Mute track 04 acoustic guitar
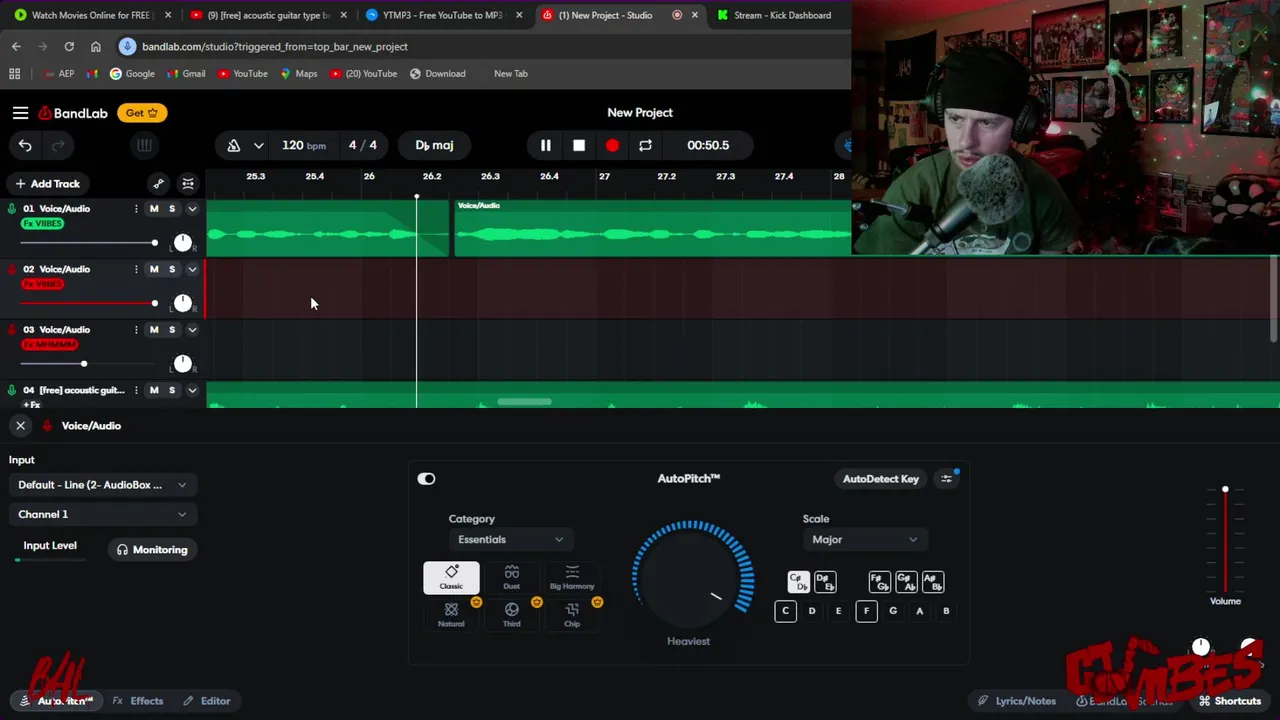The height and width of the screenshot is (720, 1280). 154,390
